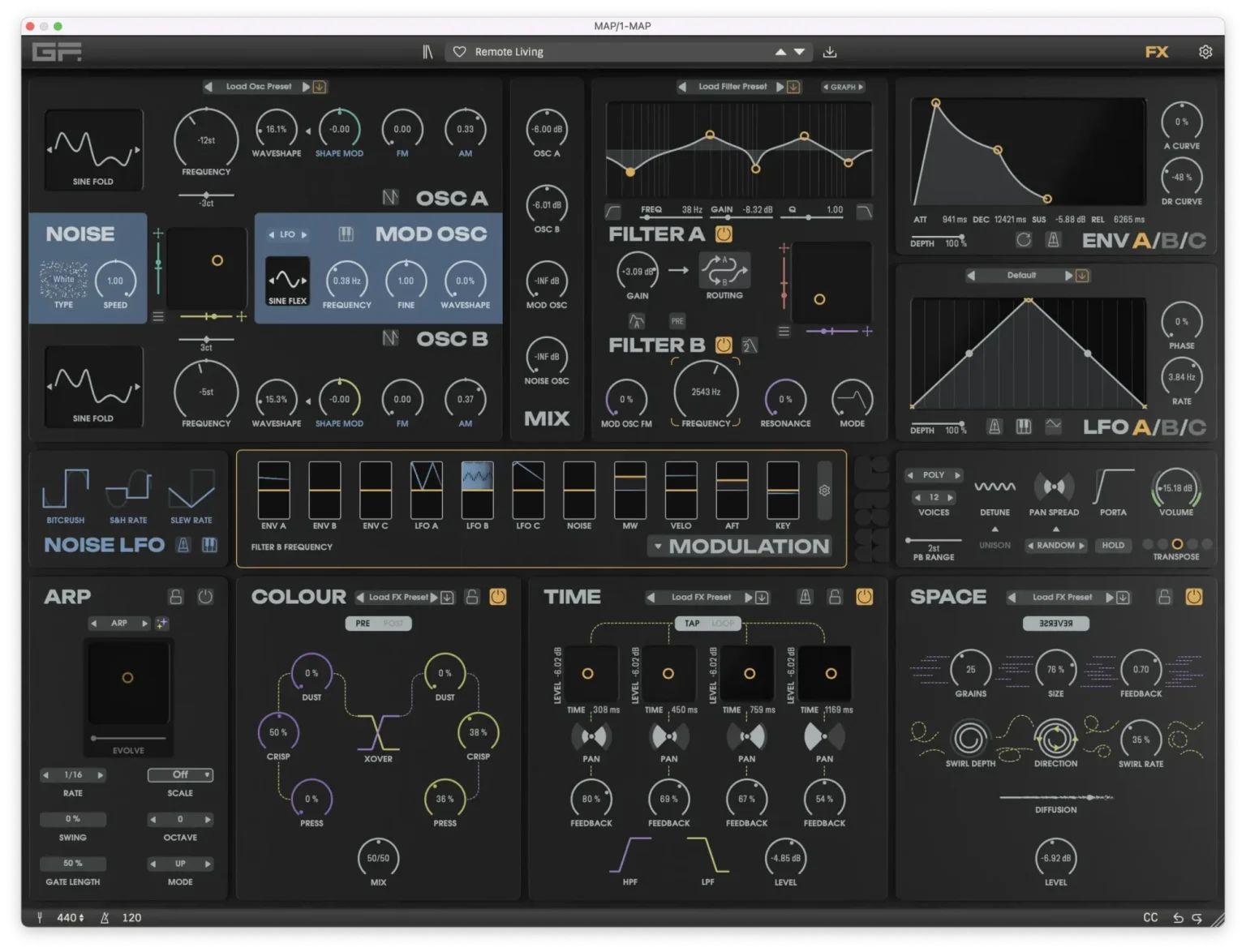This screenshot has width=1246, height=952.
Task: Click the preset favorite heart icon
Action: [x=459, y=52]
